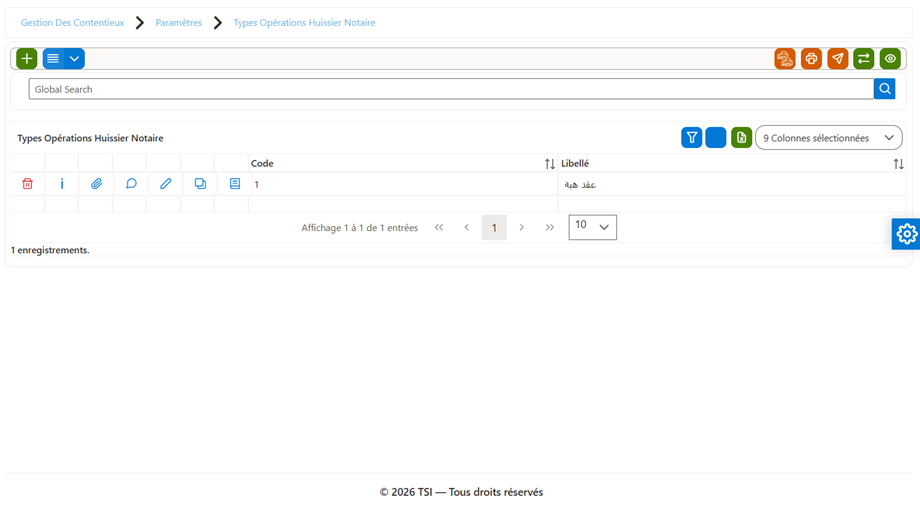Toggle the green eye visibility button
Screen dimensions: 920x506
click(x=890, y=59)
